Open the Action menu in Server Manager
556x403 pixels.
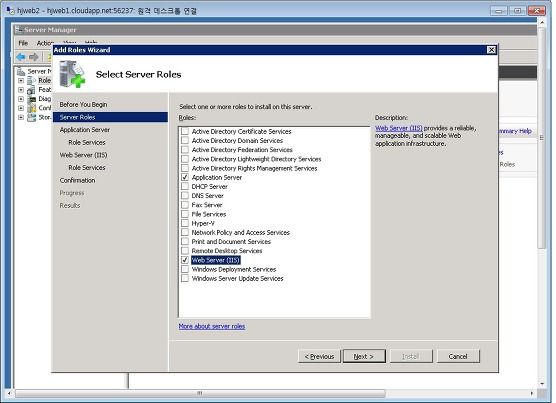pos(45,43)
